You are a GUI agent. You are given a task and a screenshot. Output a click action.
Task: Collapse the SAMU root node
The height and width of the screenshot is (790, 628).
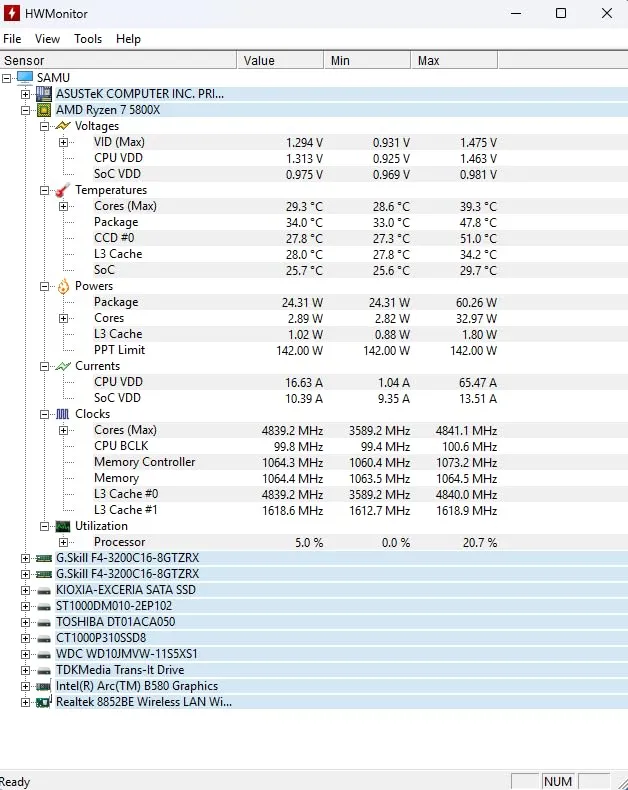(x=7, y=78)
